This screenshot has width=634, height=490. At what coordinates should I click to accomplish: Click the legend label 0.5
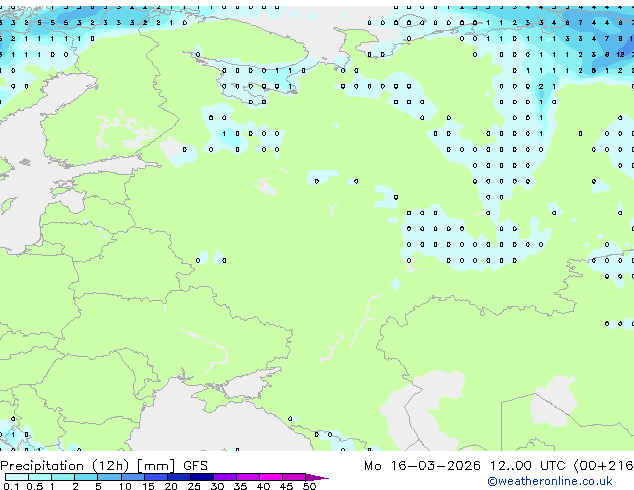(34, 486)
